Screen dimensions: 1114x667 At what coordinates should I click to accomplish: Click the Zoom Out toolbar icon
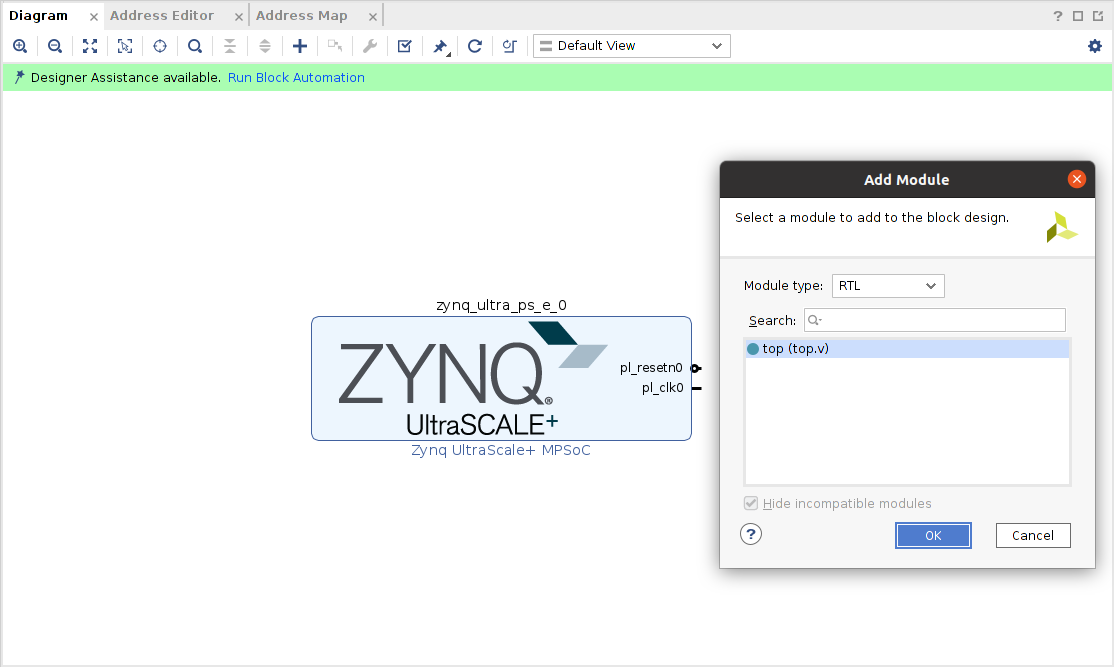[x=55, y=46]
